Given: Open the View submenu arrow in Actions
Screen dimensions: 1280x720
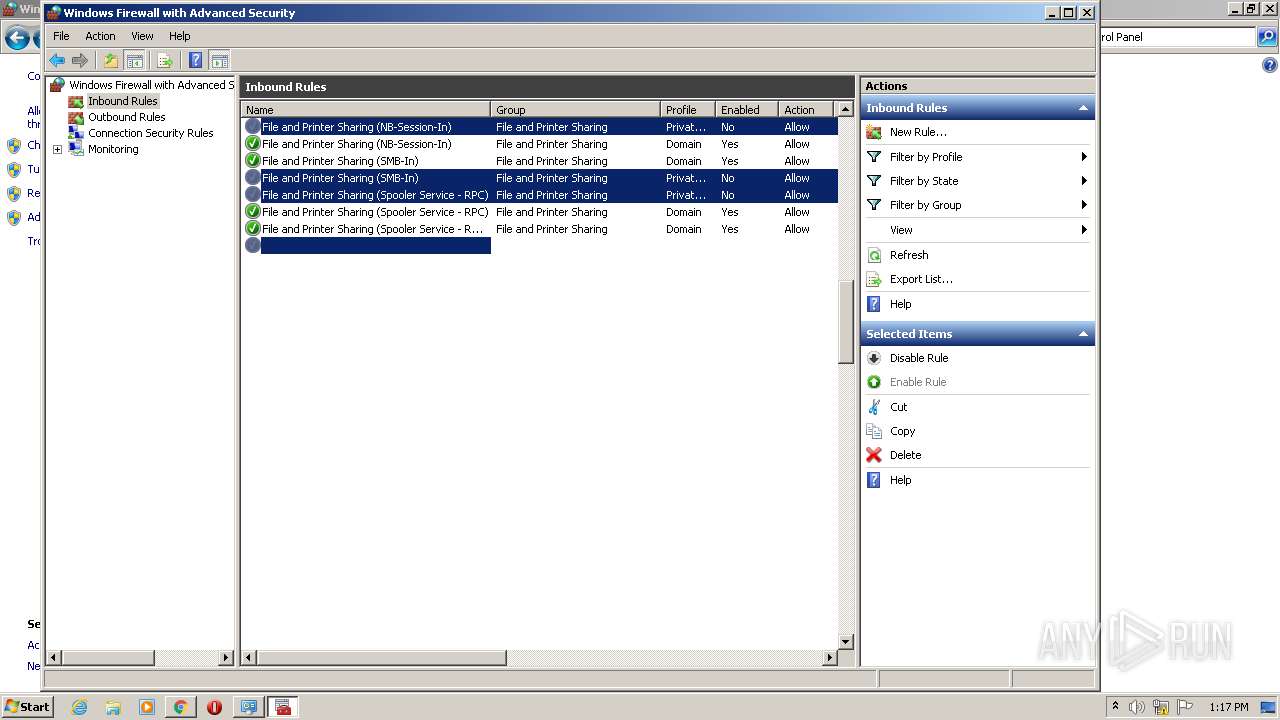Looking at the screenshot, I should coord(1084,230).
